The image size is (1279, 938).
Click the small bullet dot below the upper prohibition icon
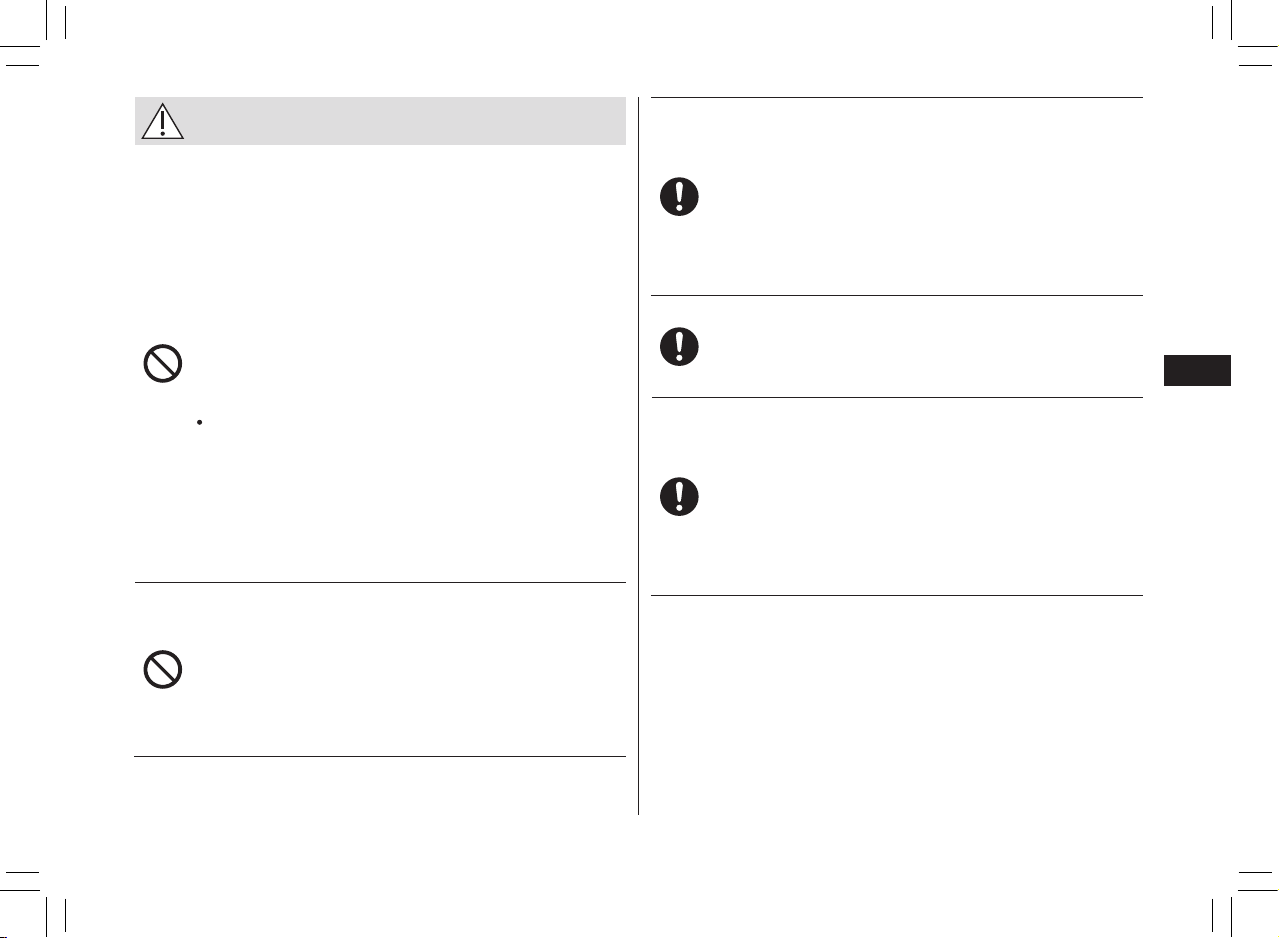click(201, 423)
